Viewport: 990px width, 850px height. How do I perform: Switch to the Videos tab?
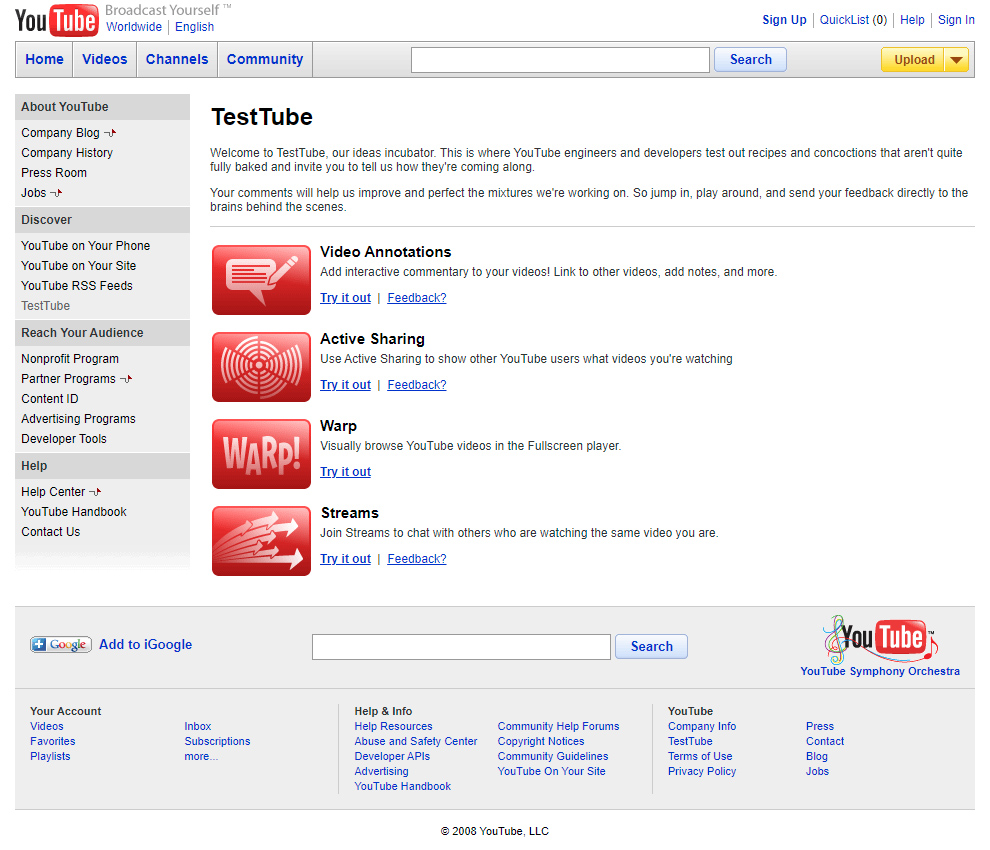point(105,59)
